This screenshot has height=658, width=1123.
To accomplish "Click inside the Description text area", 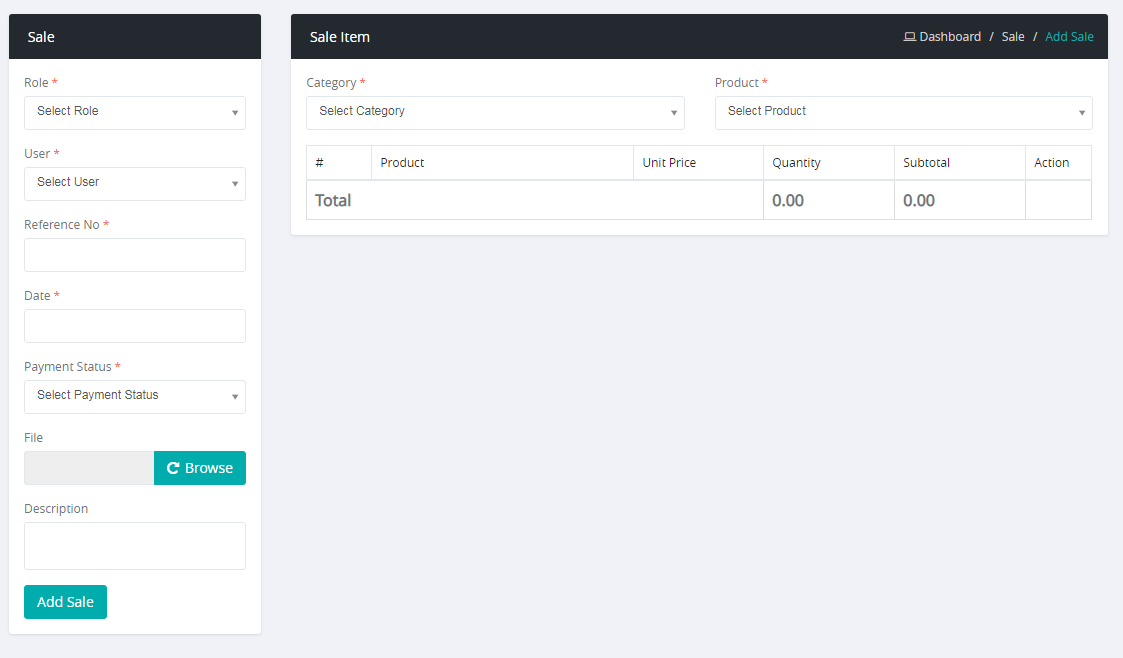I will (135, 546).
